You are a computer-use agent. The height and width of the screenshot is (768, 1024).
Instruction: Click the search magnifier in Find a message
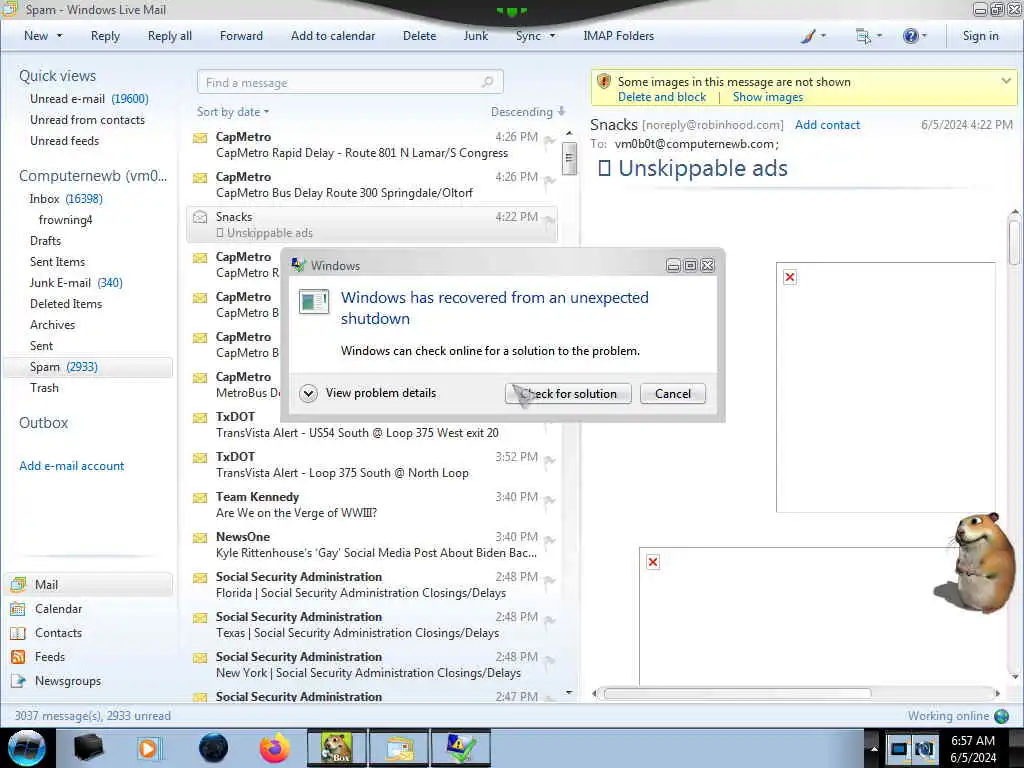point(487,82)
